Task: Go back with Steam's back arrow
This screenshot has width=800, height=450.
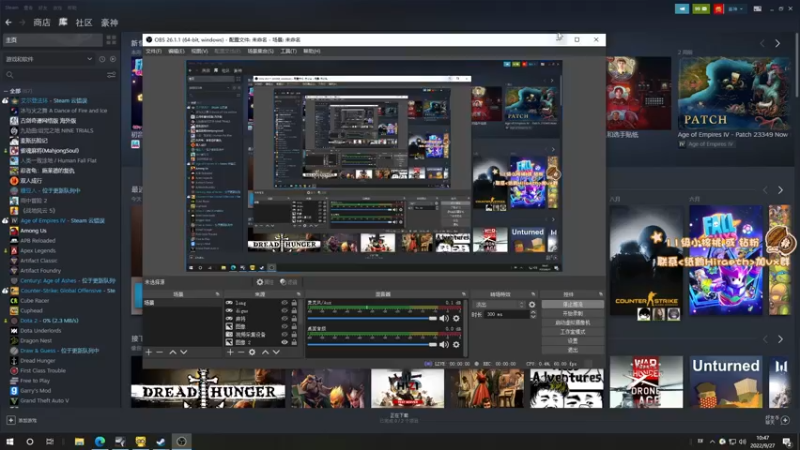Action: click(x=9, y=22)
